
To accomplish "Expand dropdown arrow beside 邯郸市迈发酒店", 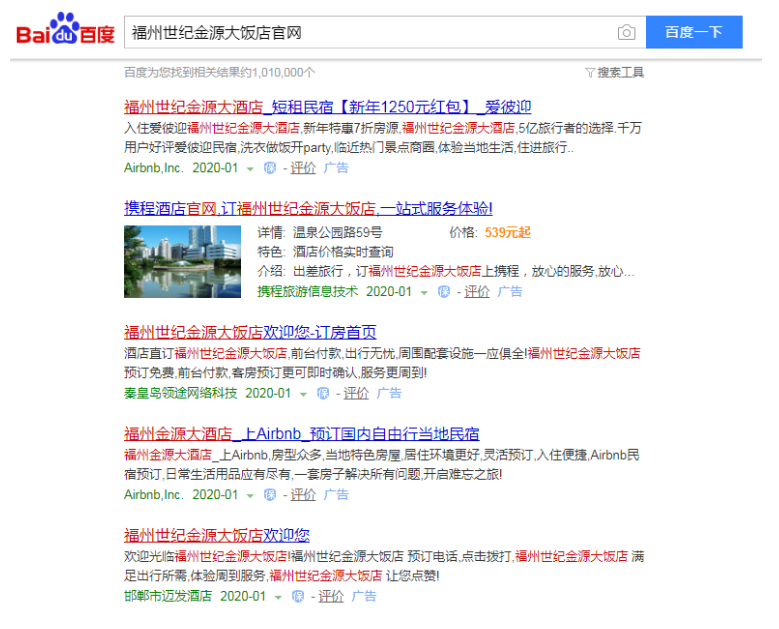I will (278, 597).
